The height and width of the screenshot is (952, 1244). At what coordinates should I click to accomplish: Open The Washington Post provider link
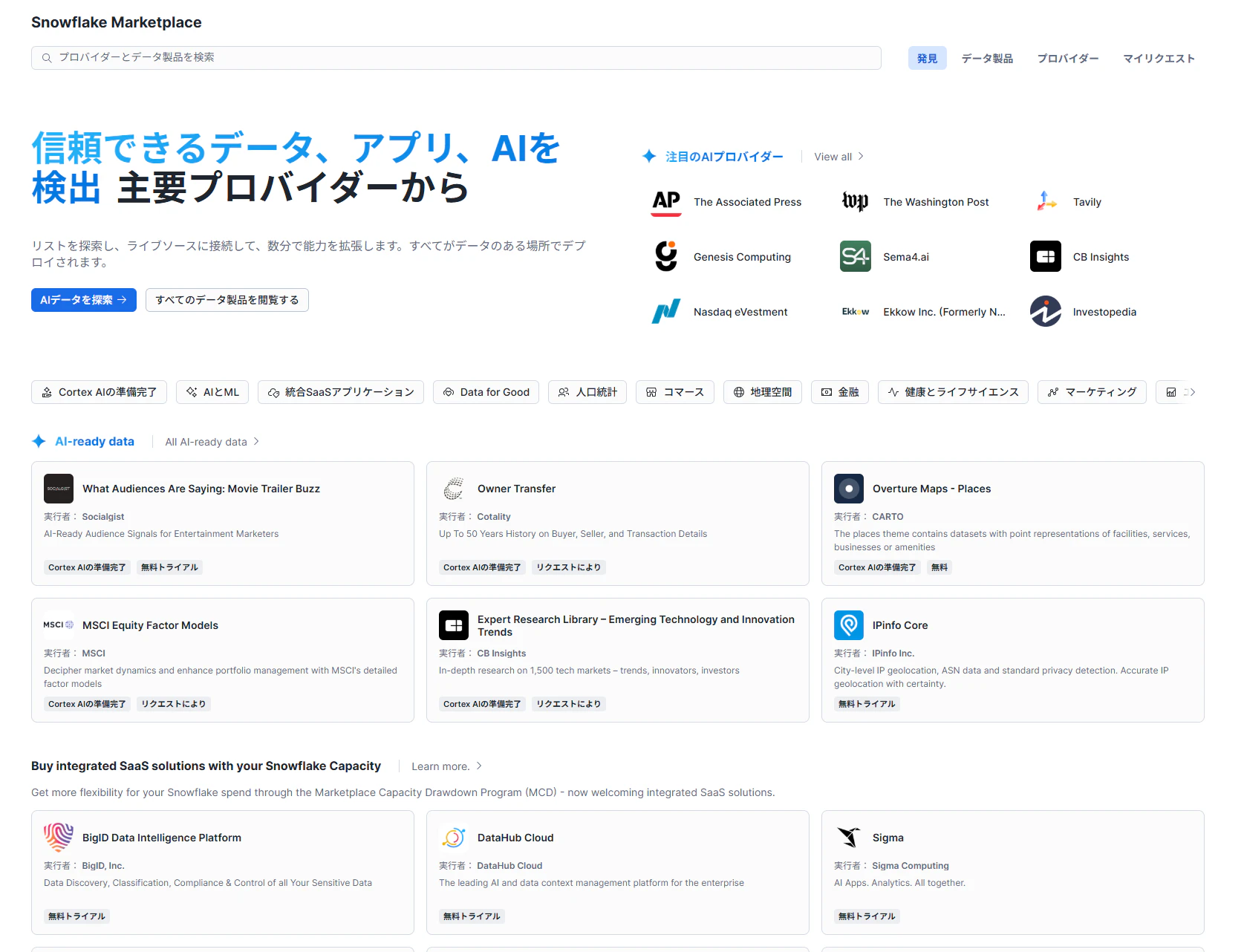[x=936, y=202]
